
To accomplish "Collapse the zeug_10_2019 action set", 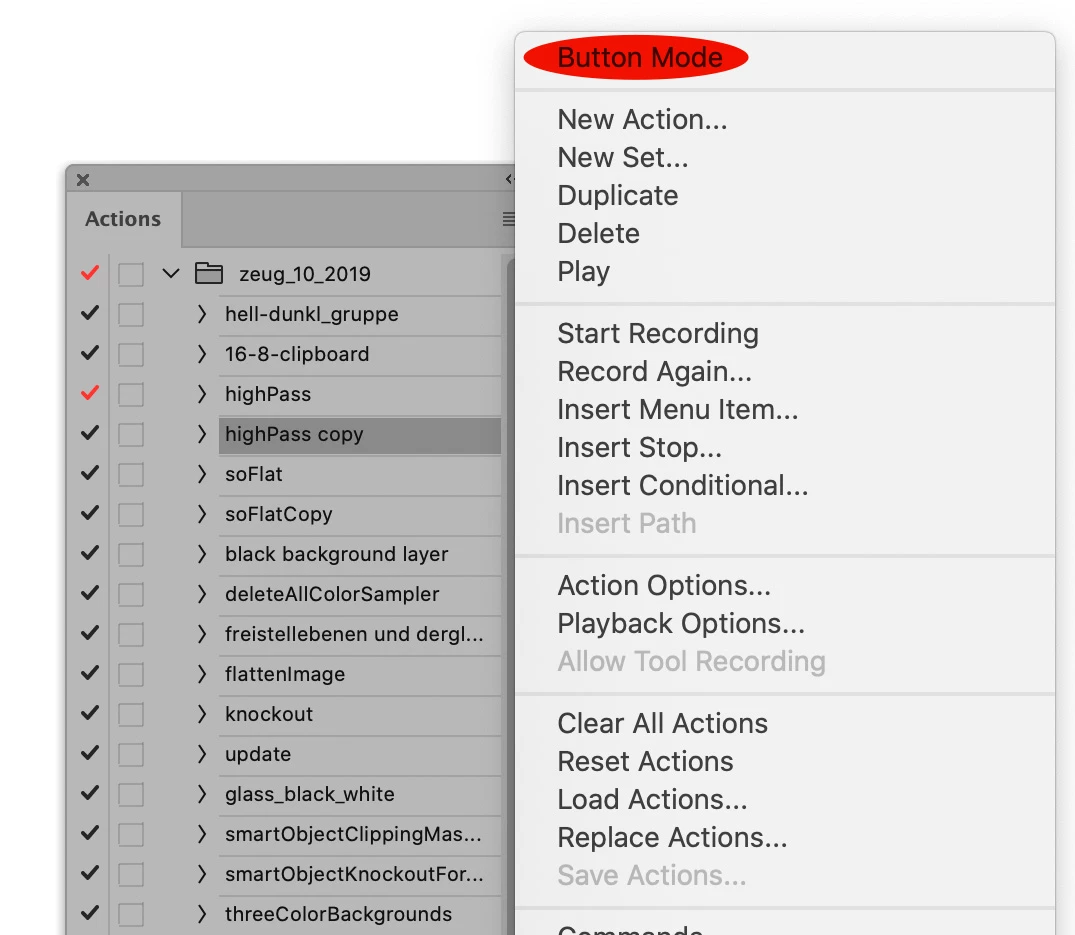I will tap(171, 274).
